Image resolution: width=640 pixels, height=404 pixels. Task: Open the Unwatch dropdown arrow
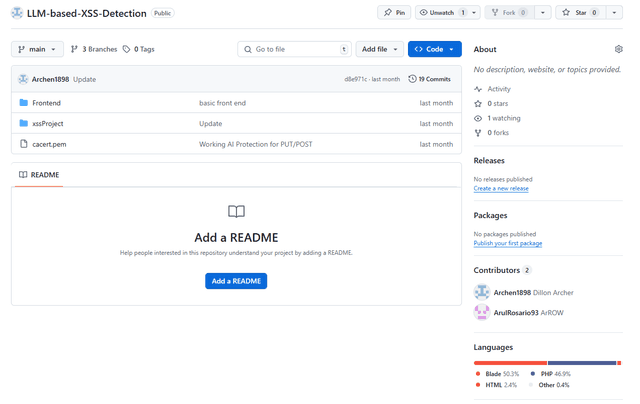474,13
